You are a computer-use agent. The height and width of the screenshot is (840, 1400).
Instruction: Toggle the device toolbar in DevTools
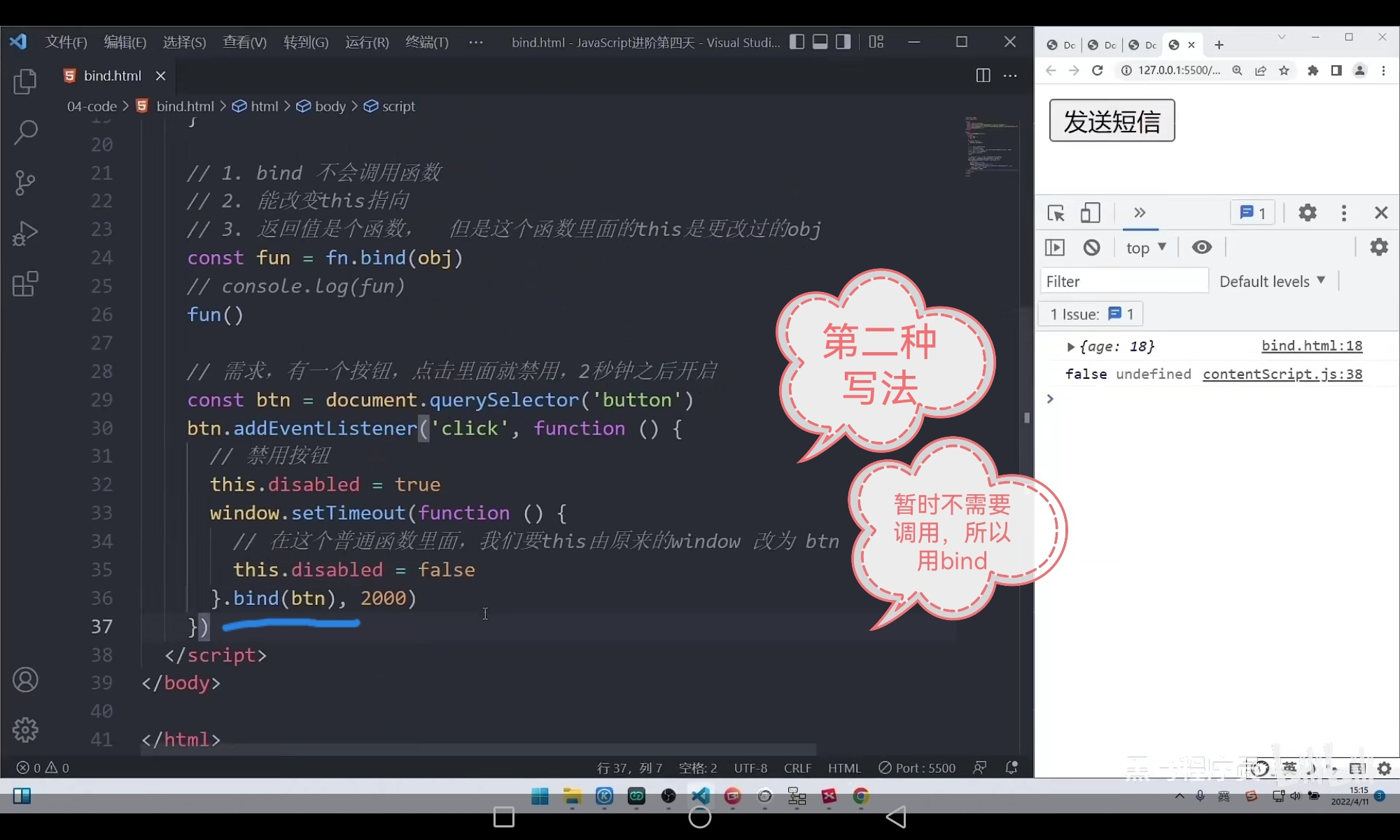(1090, 213)
